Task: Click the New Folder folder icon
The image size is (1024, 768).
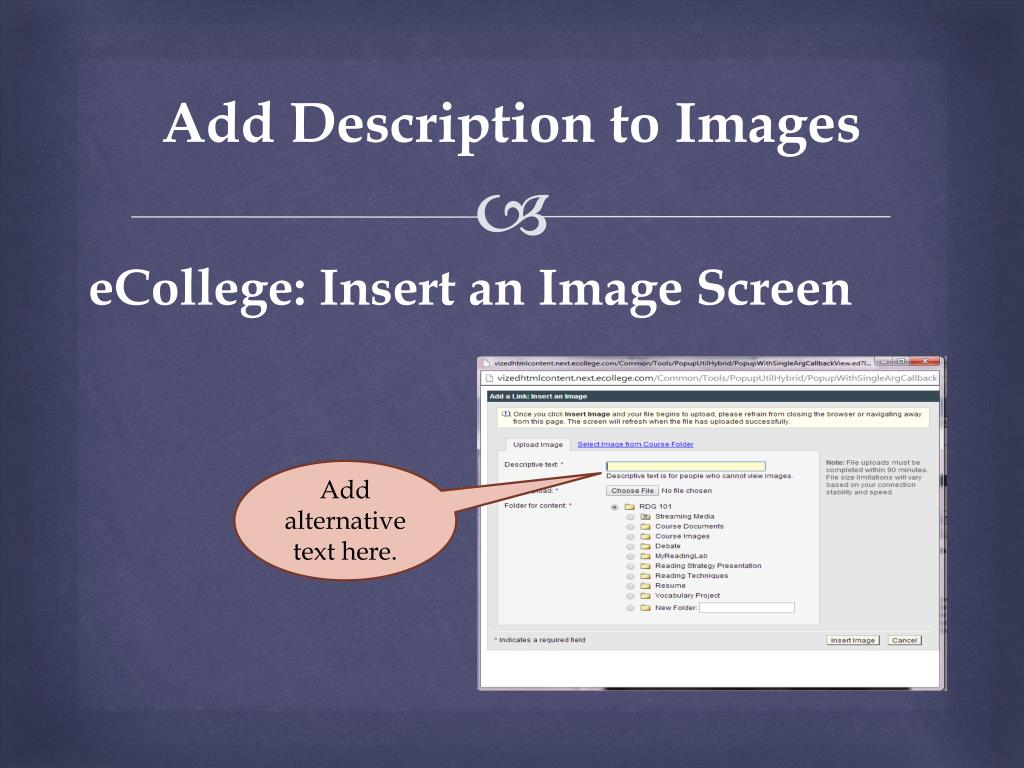Action: click(x=645, y=608)
